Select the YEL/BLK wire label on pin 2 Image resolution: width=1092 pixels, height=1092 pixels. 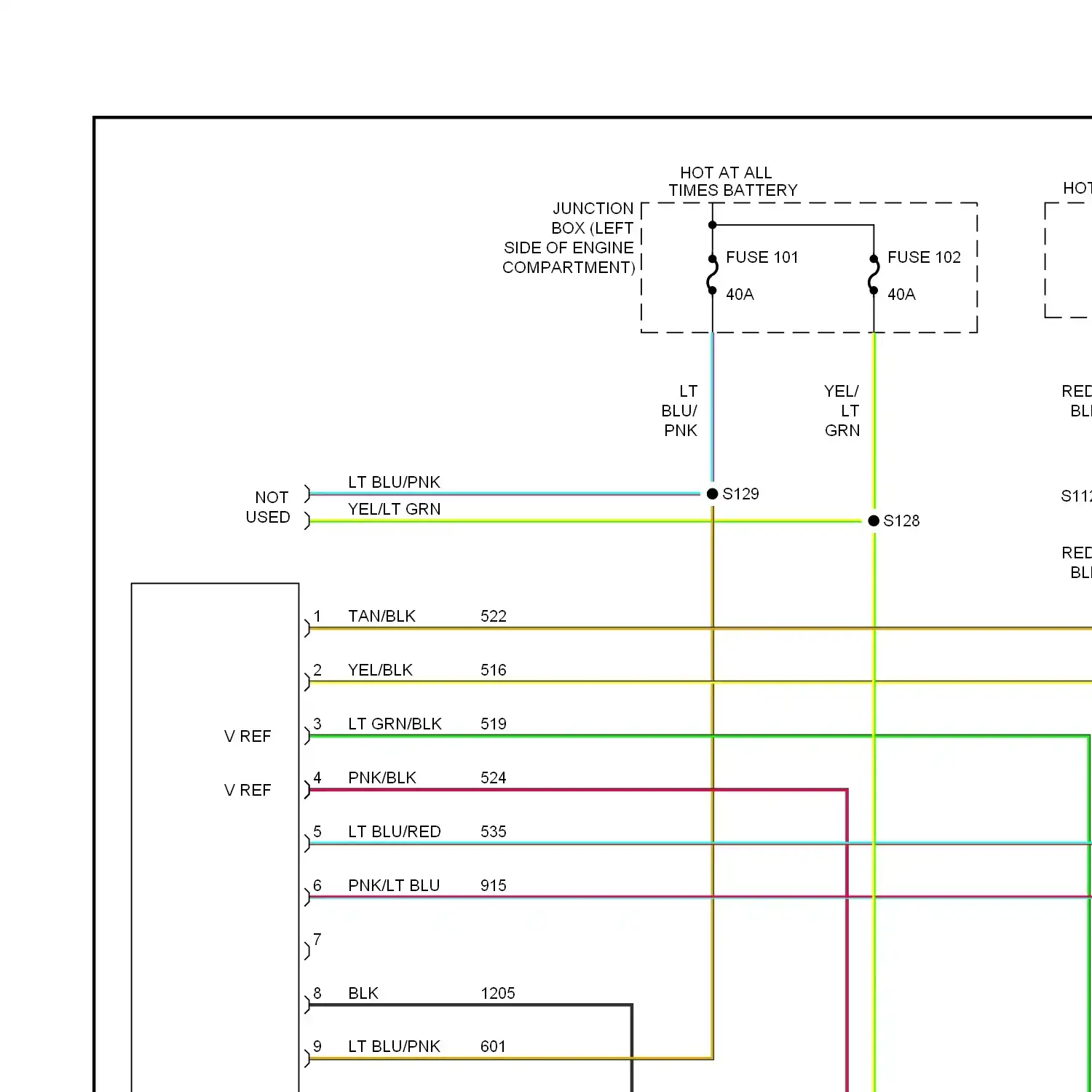(x=380, y=670)
